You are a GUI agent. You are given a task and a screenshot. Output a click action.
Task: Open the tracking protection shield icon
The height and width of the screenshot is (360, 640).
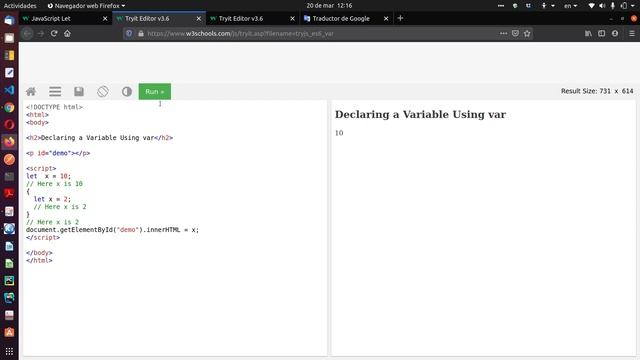(x=129, y=33)
